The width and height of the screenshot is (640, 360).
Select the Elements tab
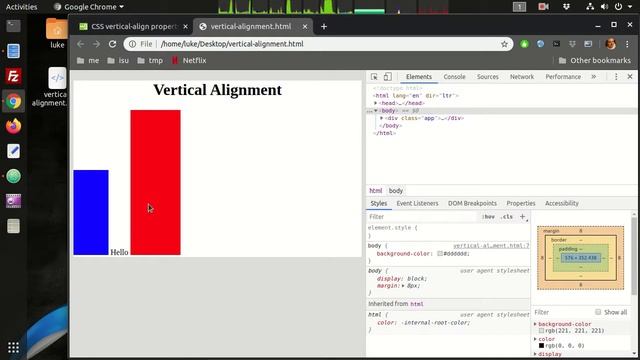pos(419,77)
